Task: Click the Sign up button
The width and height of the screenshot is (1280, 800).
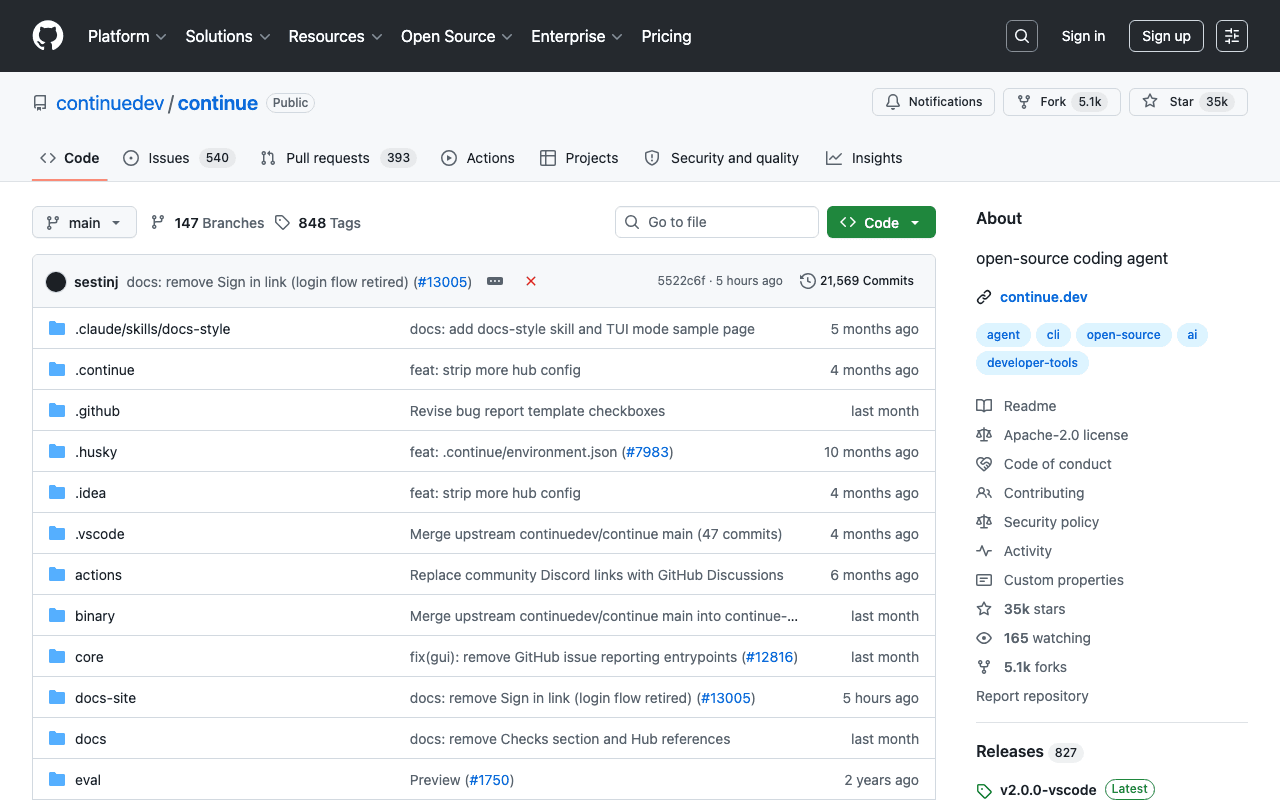Action: (1166, 36)
